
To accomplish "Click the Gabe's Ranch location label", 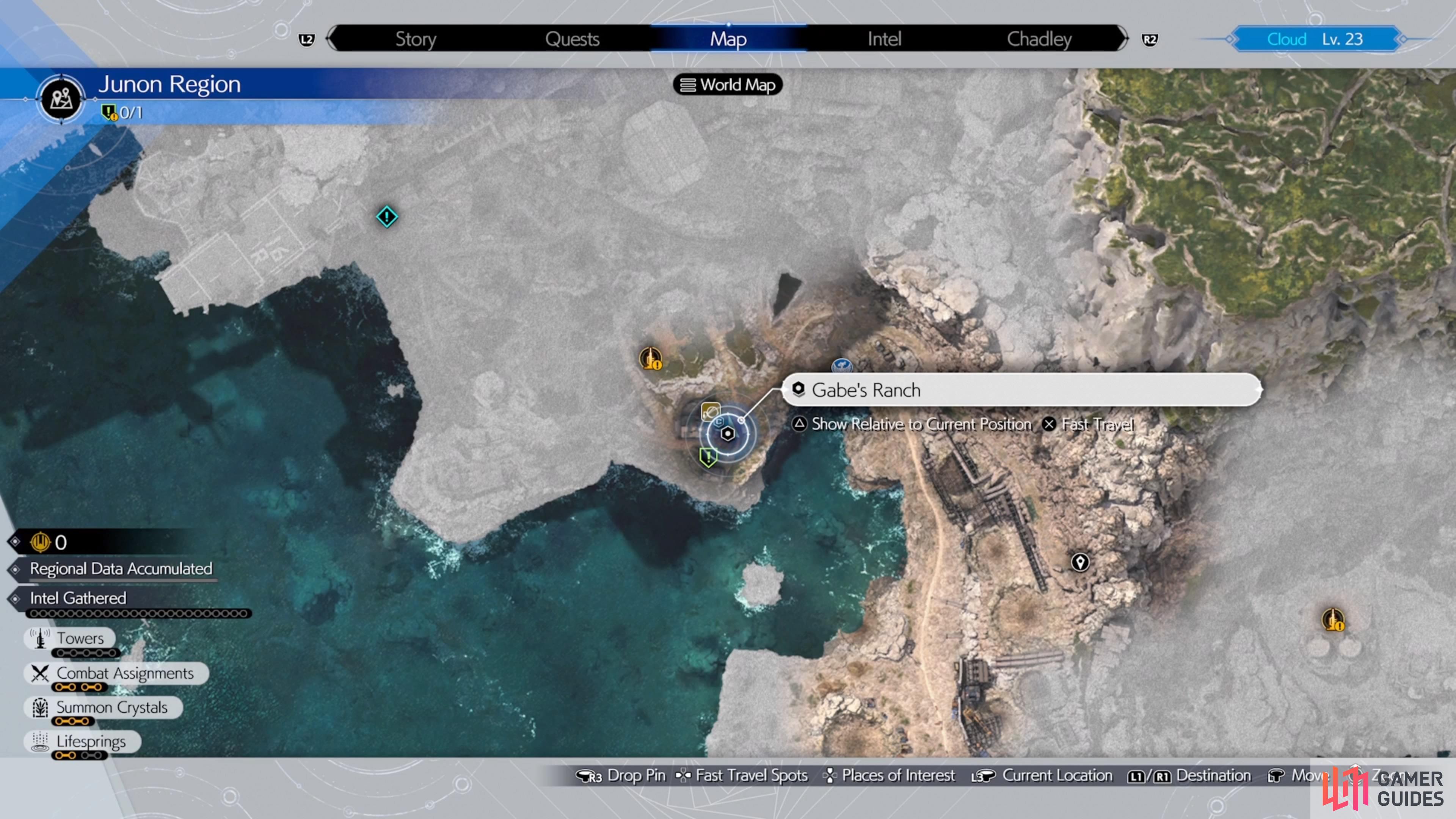I will coord(1022,390).
